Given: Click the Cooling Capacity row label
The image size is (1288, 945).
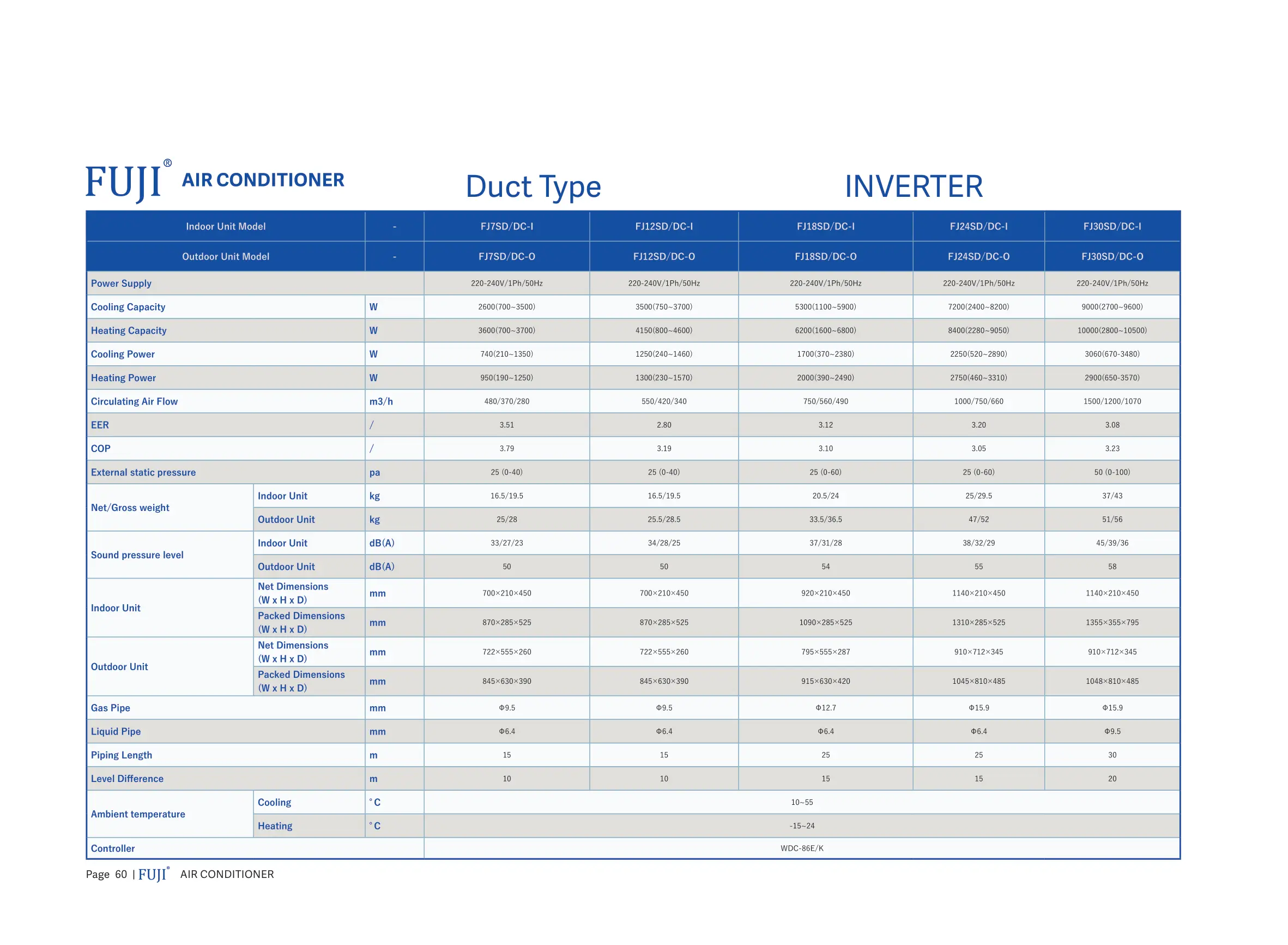Looking at the screenshot, I should point(128,306).
